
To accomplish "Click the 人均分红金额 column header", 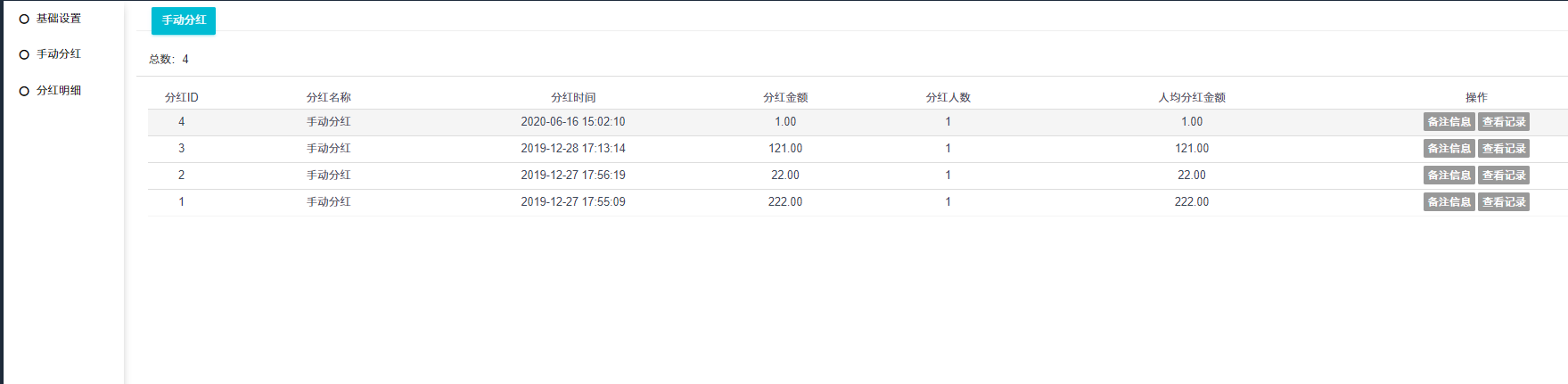I will click(x=1192, y=97).
